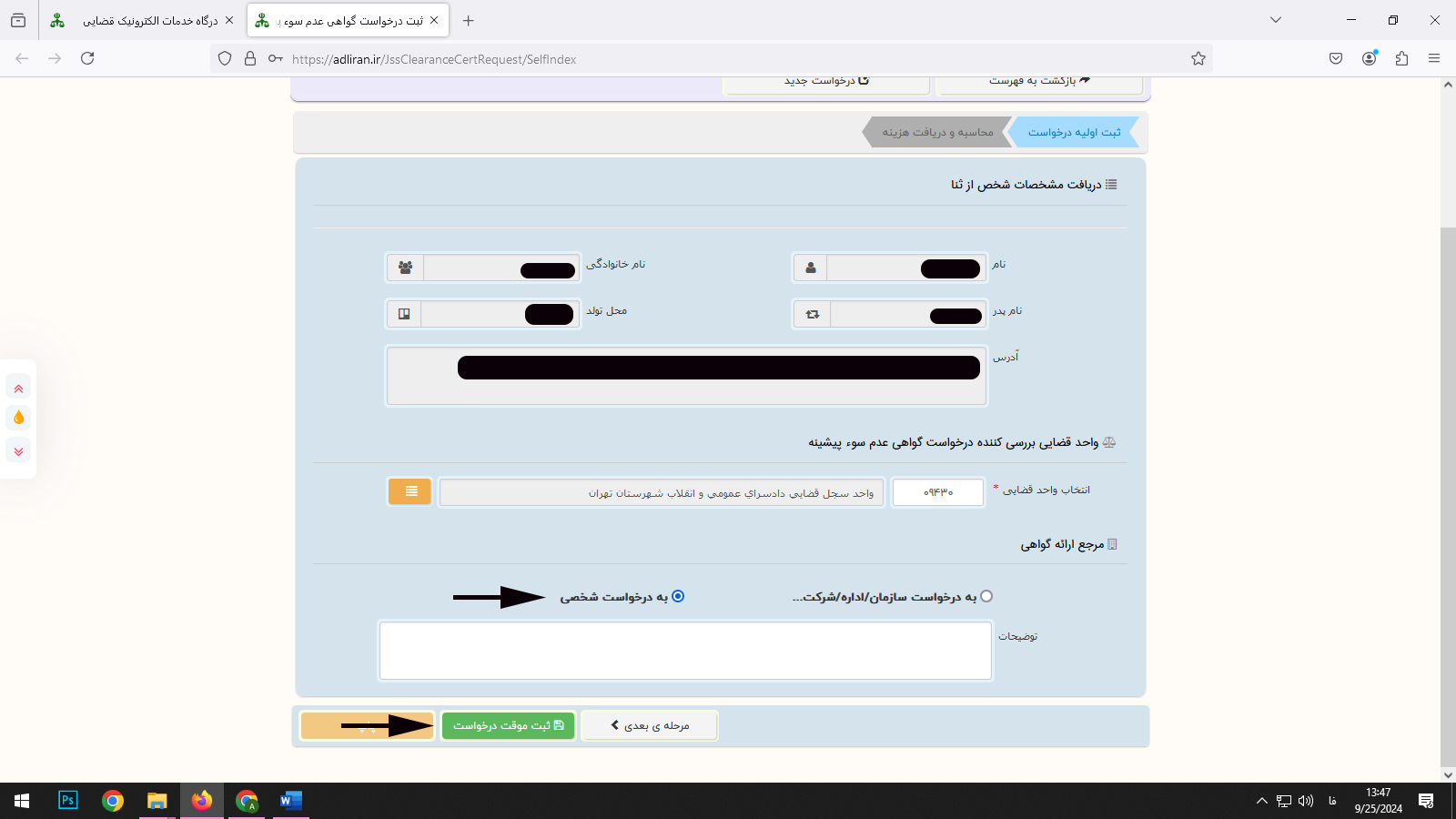Click the next step button

pos(649,725)
